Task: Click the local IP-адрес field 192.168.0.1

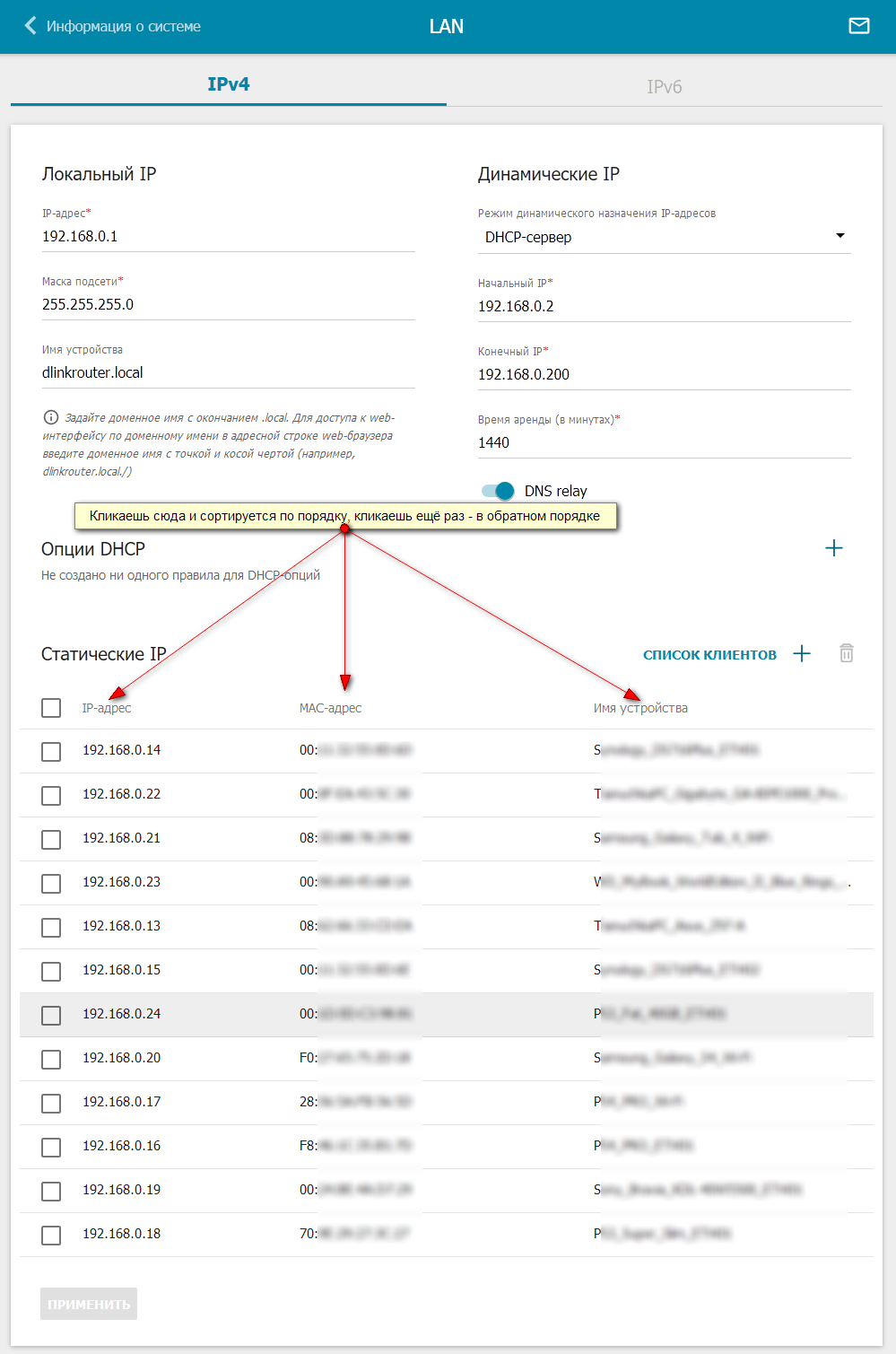Action: (x=228, y=237)
